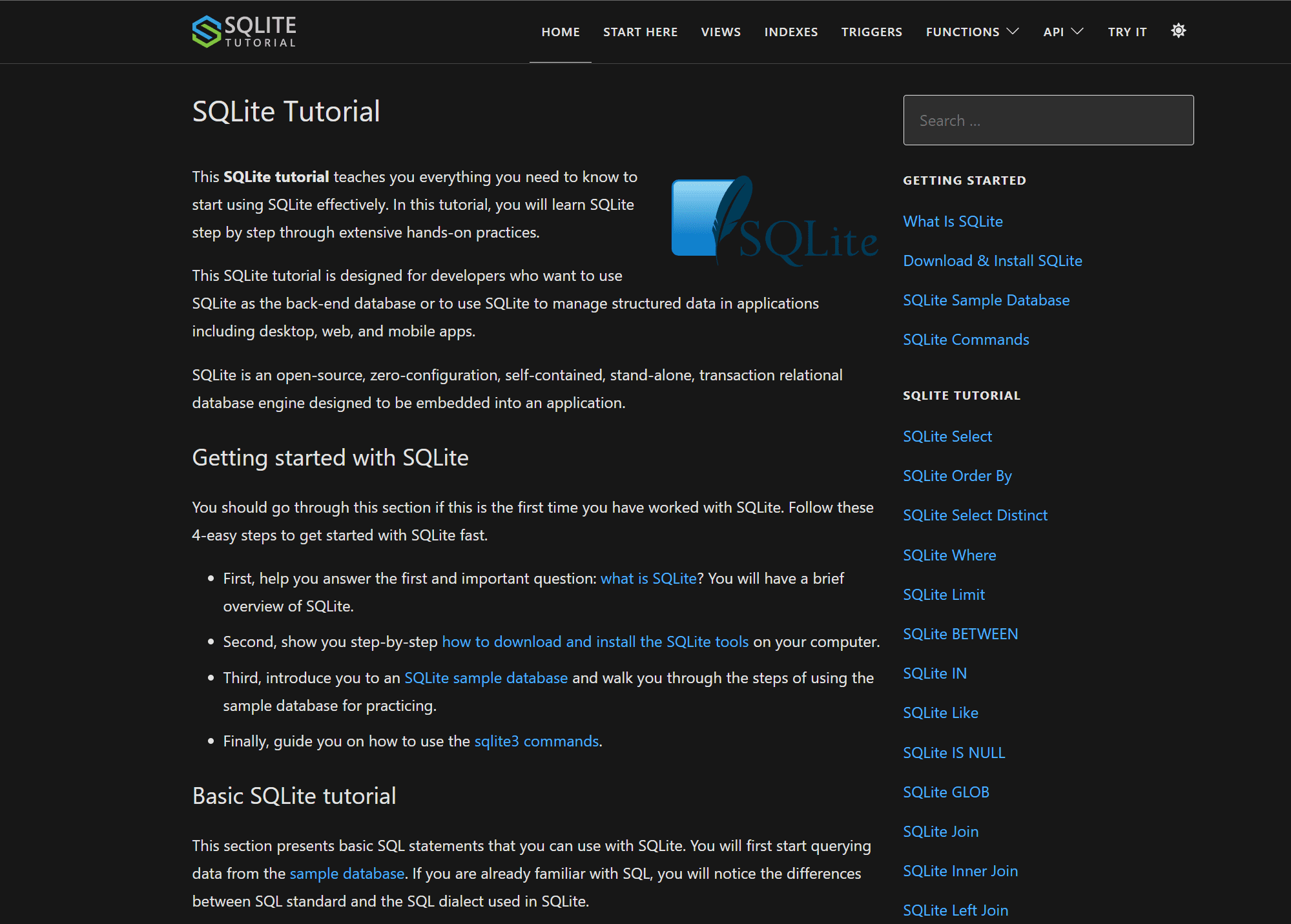Open the What Is SQLite link

point(953,221)
